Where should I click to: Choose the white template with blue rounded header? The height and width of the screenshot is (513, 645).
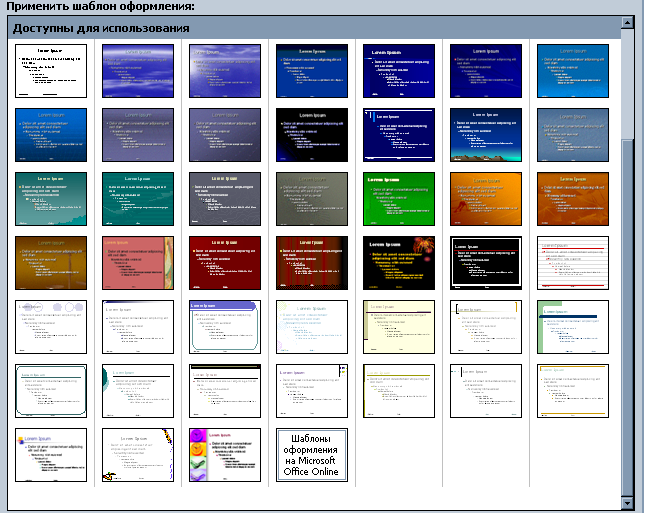click(225, 327)
